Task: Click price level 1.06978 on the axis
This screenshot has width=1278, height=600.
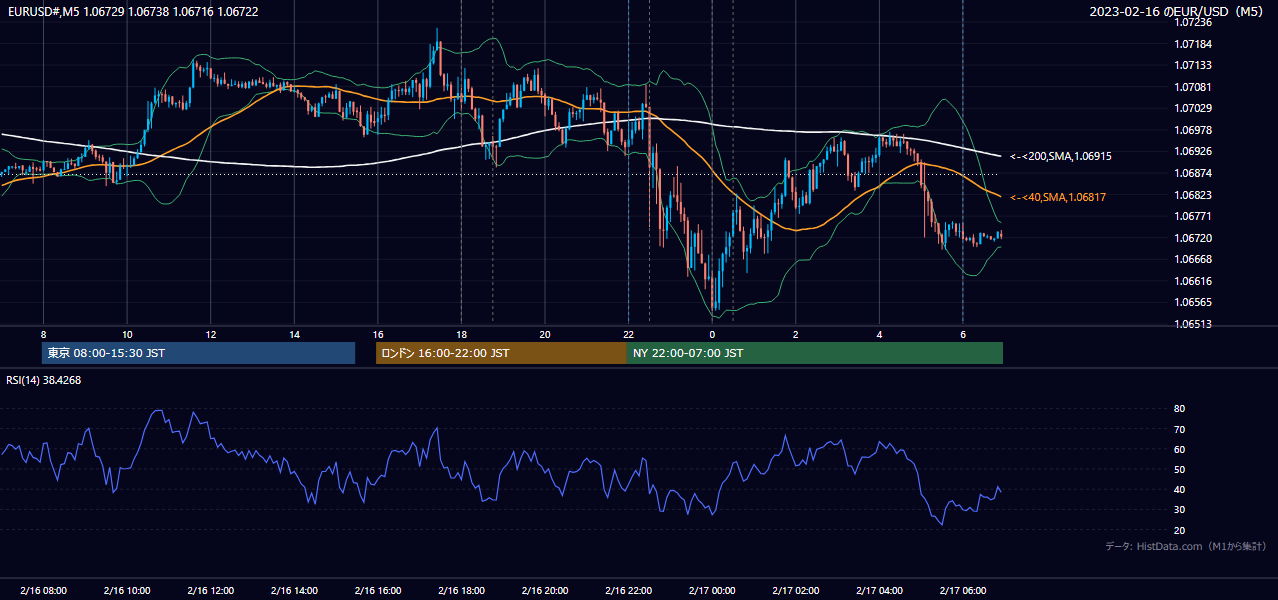Action: (1193, 130)
